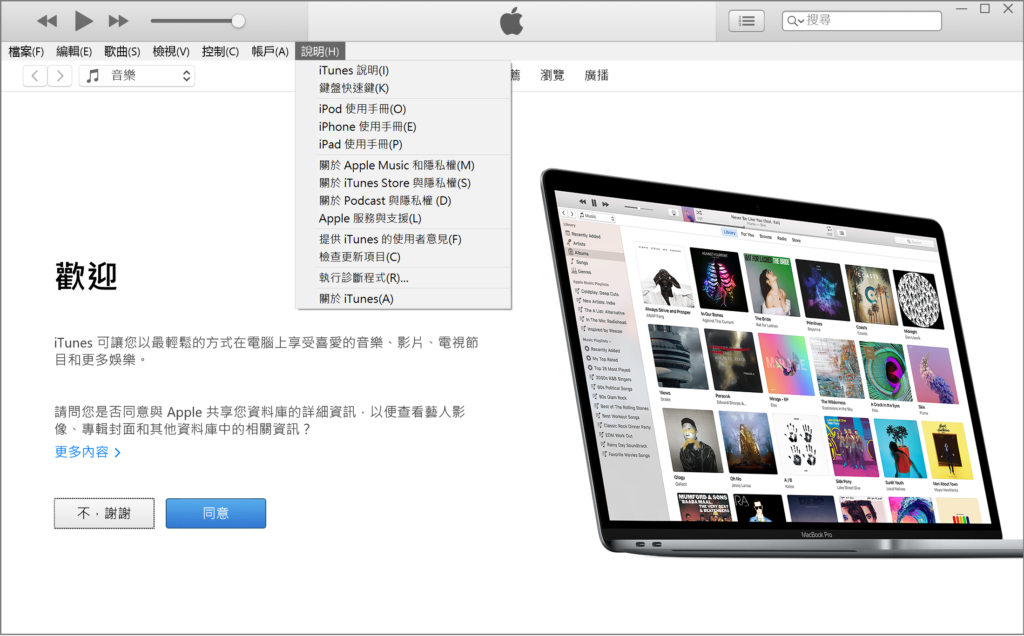The width and height of the screenshot is (1024, 636).
Task: Select 提供 iTunes 的使用者意見(F)
Action: [404, 239]
